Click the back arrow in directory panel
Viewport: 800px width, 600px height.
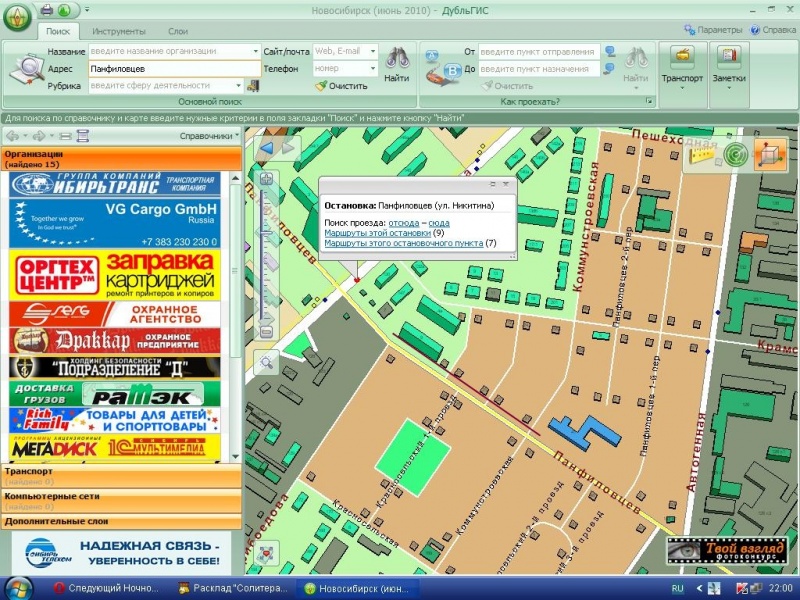(x=12, y=136)
